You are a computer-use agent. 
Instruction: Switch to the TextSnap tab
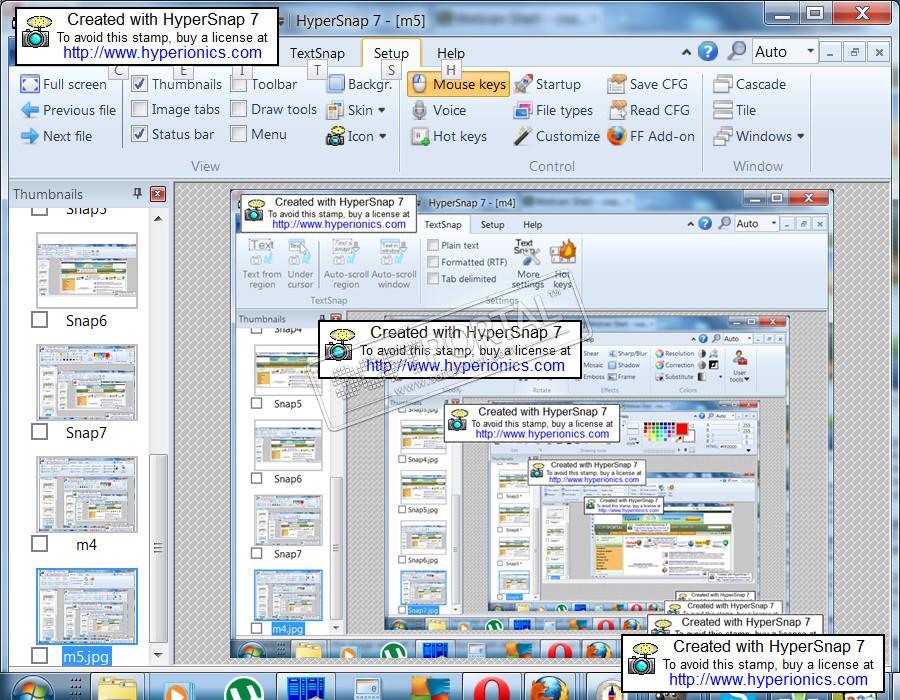pyautogui.click(x=317, y=53)
